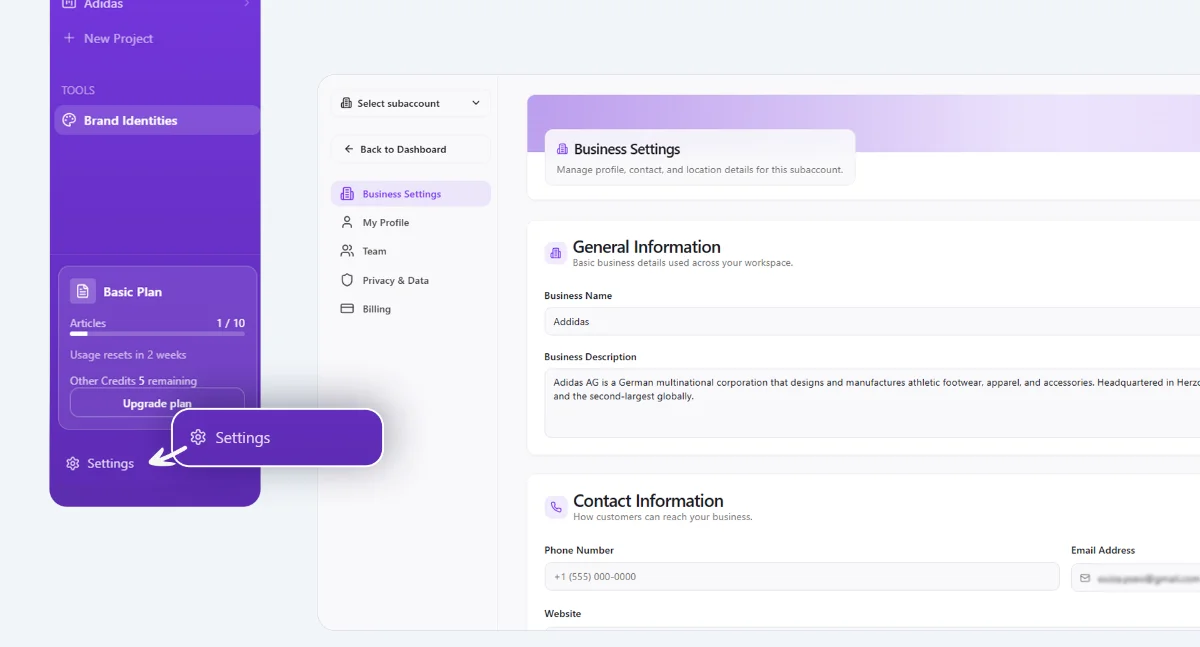Click into the Email Address field
This screenshot has width=1200, height=647.
pyautogui.click(x=1136, y=578)
